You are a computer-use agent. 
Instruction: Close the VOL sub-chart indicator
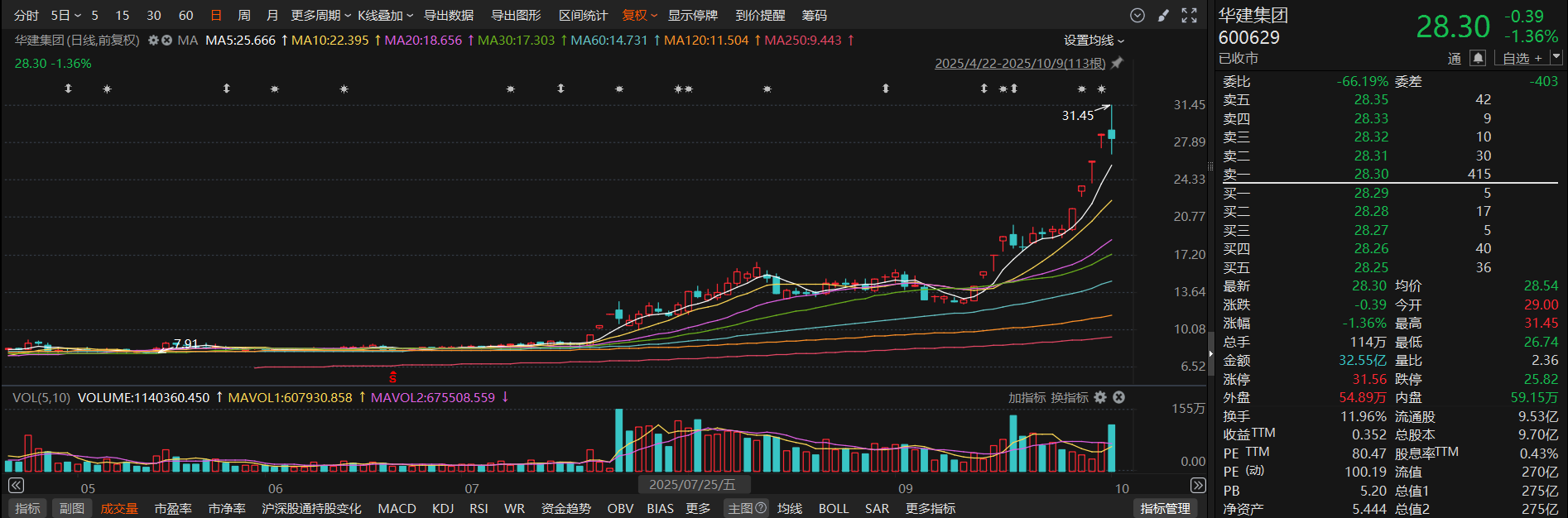1118,398
